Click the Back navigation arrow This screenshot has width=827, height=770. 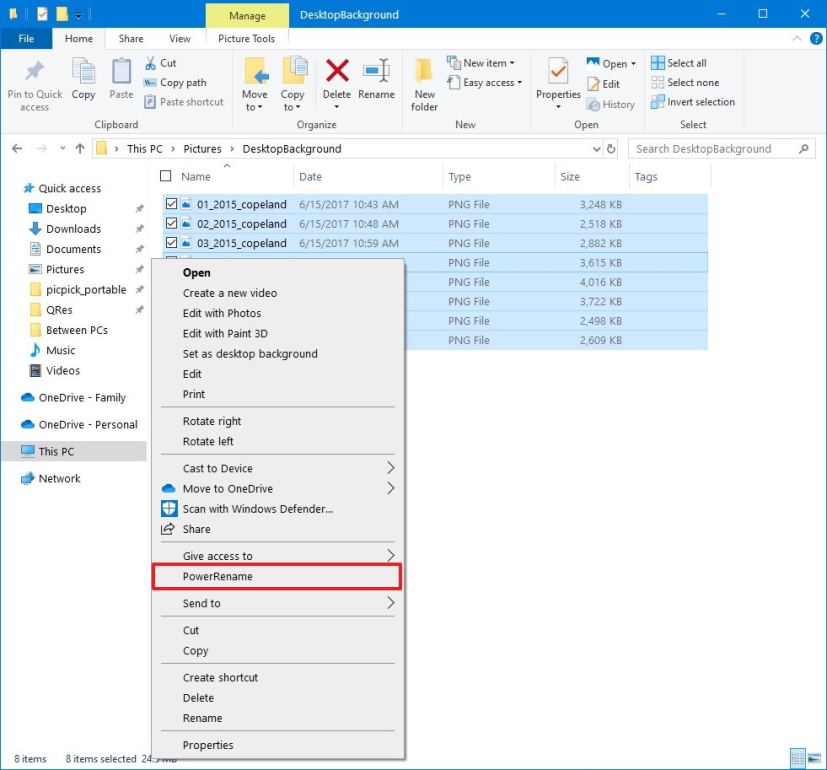point(17,149)
